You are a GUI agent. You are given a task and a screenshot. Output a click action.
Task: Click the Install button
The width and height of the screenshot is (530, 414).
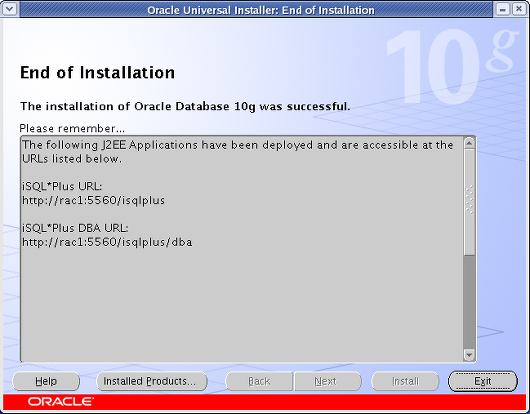pos(405,381)
